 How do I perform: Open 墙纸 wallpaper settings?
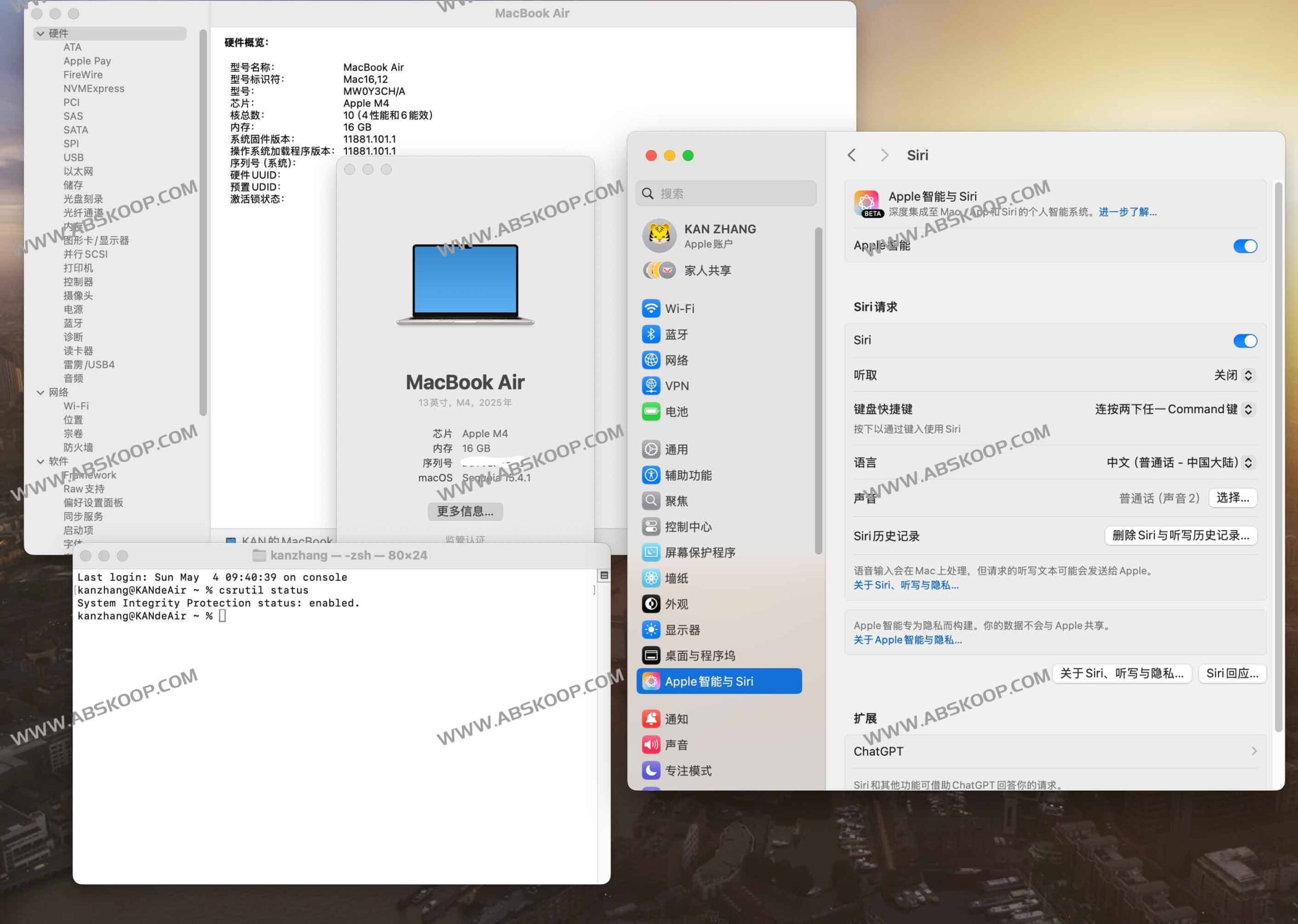pos(650,578)
